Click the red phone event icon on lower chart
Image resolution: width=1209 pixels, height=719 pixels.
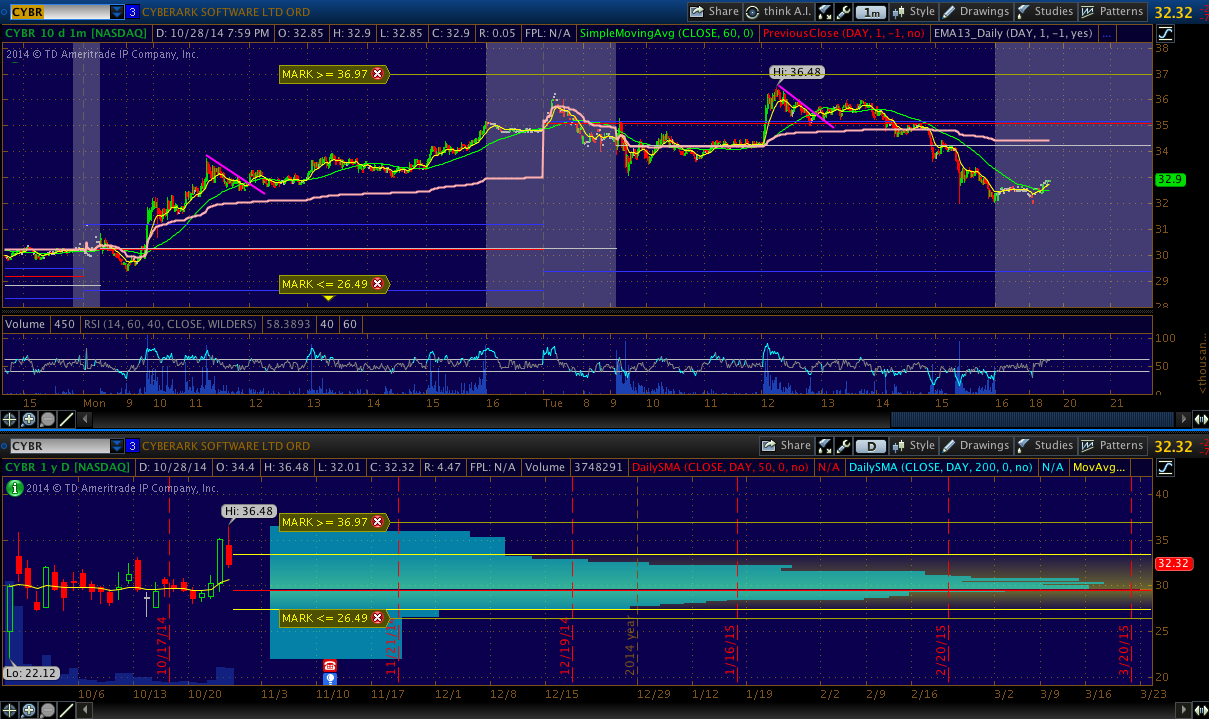pos(330,665)
